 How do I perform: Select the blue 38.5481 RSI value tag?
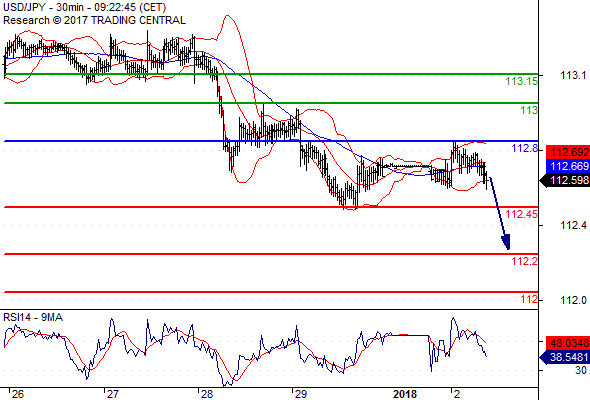pos(565,357)
